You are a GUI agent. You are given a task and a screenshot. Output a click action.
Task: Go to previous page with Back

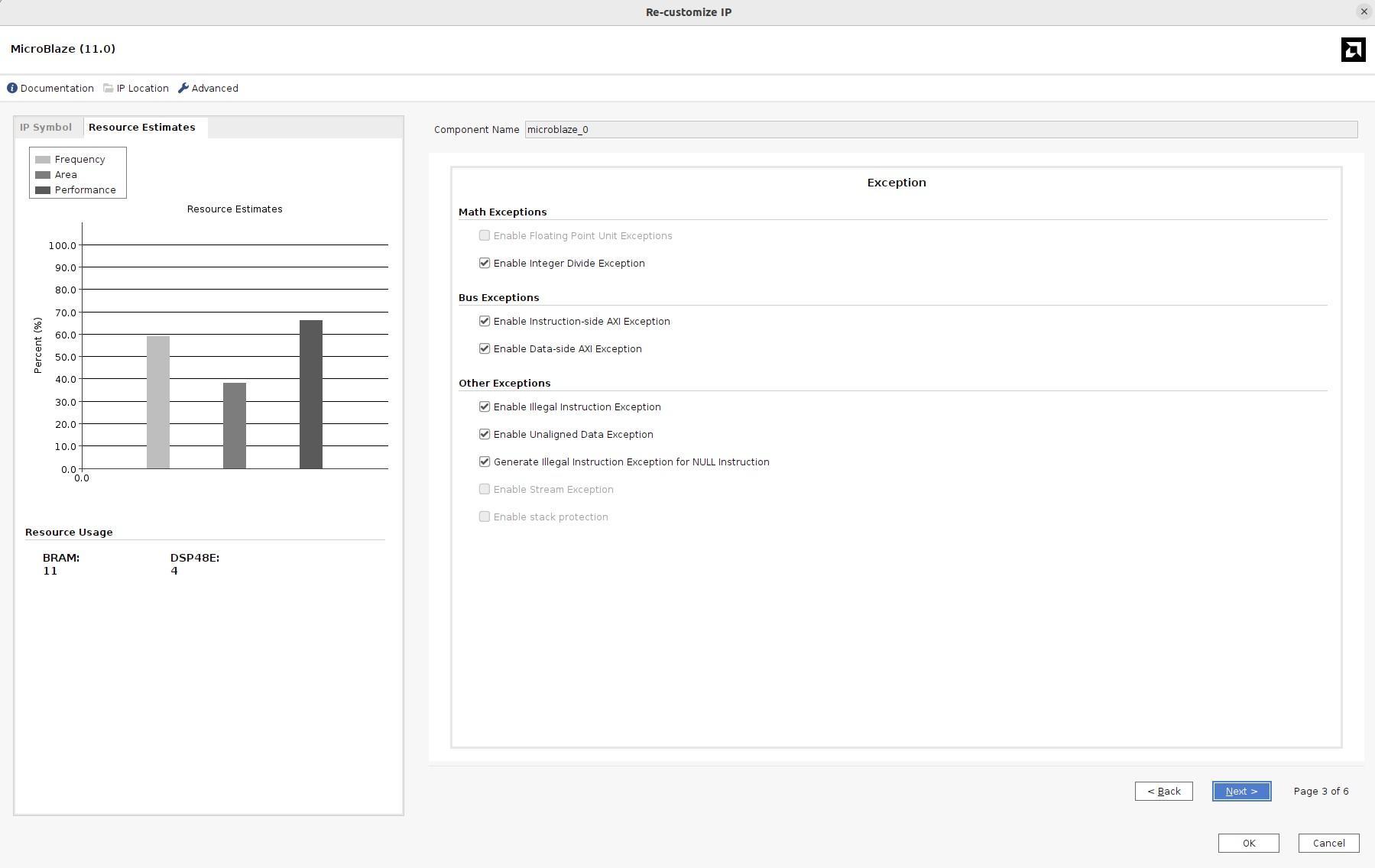(1163, 792)
